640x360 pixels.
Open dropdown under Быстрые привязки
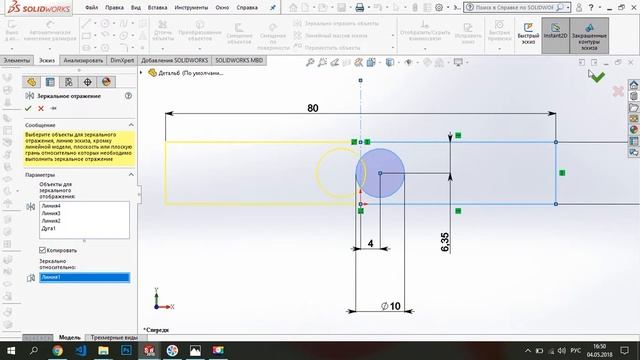(499, 49)
